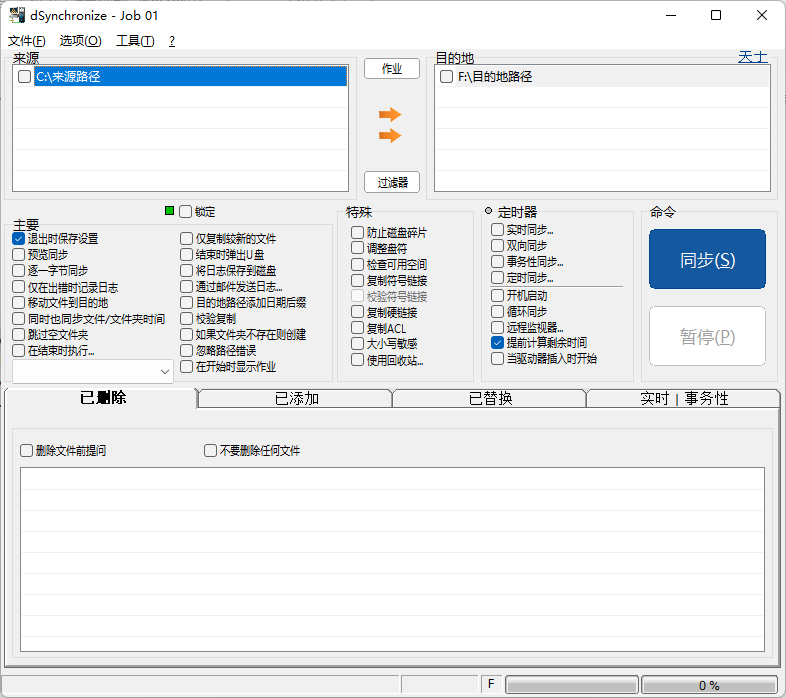Enable 通过邮件发送日志... checkbox

186,287
